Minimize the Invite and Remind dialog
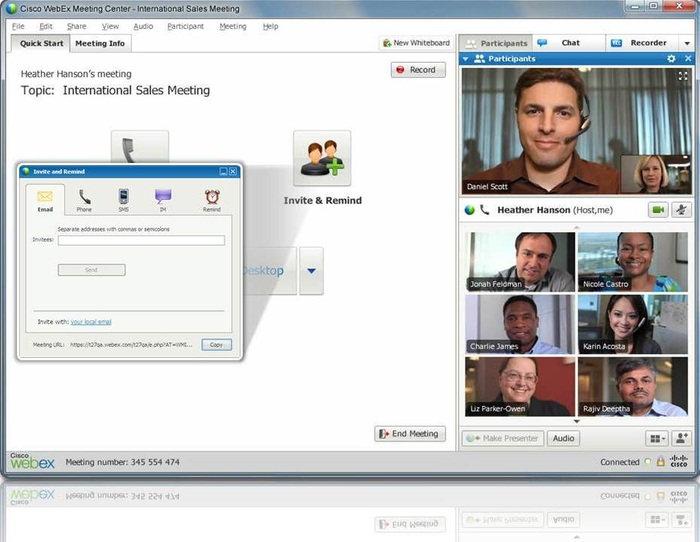700x542 pixels. pos(224,171)
